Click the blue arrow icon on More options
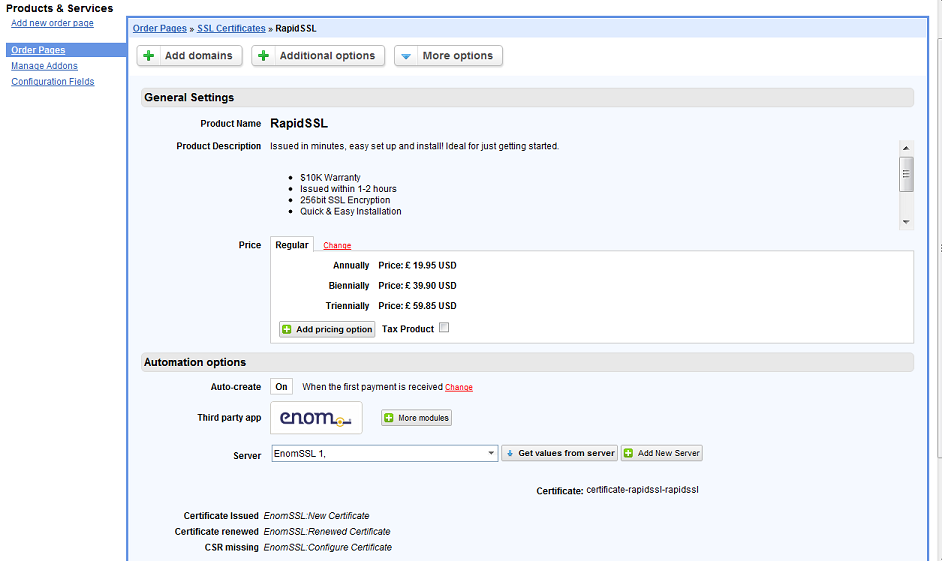942x561 pixels. (x=406, y=56)
